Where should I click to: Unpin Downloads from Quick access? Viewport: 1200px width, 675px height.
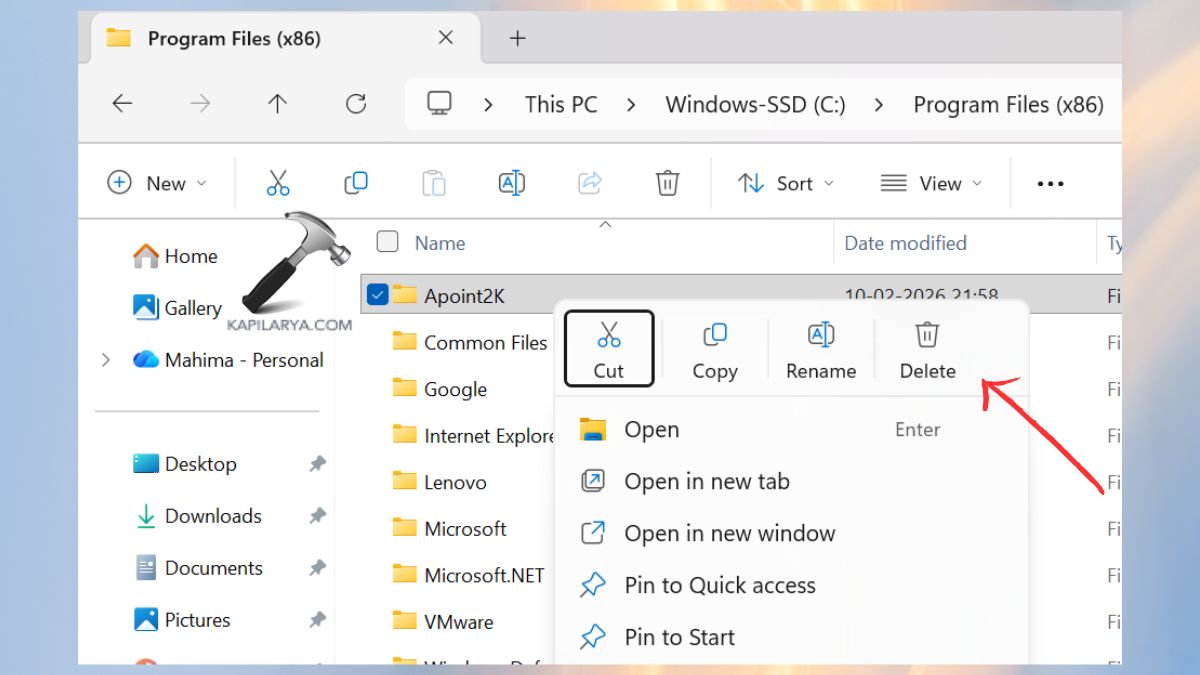click(317, 516)
